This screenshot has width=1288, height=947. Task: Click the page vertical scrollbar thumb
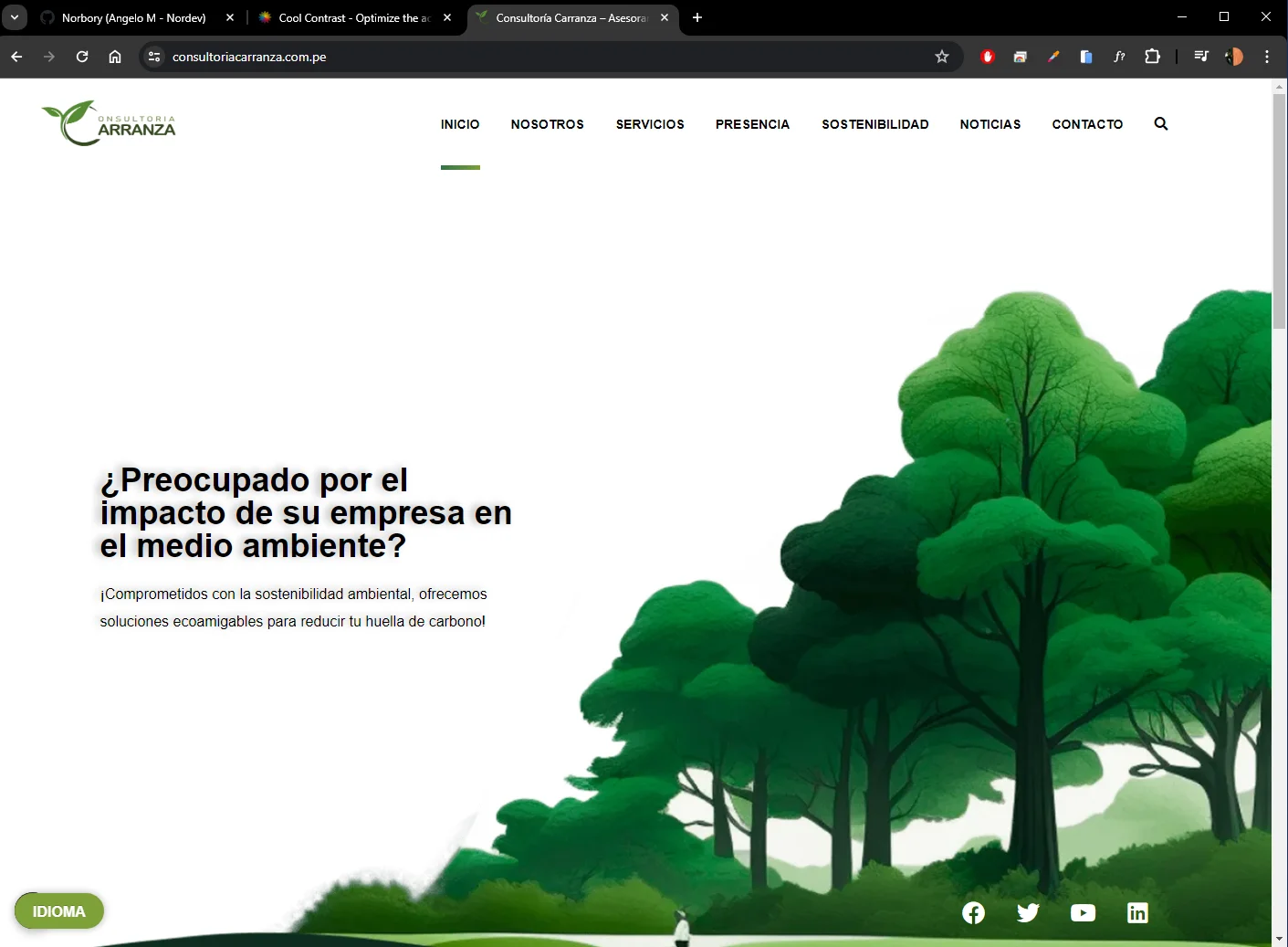1280,210
